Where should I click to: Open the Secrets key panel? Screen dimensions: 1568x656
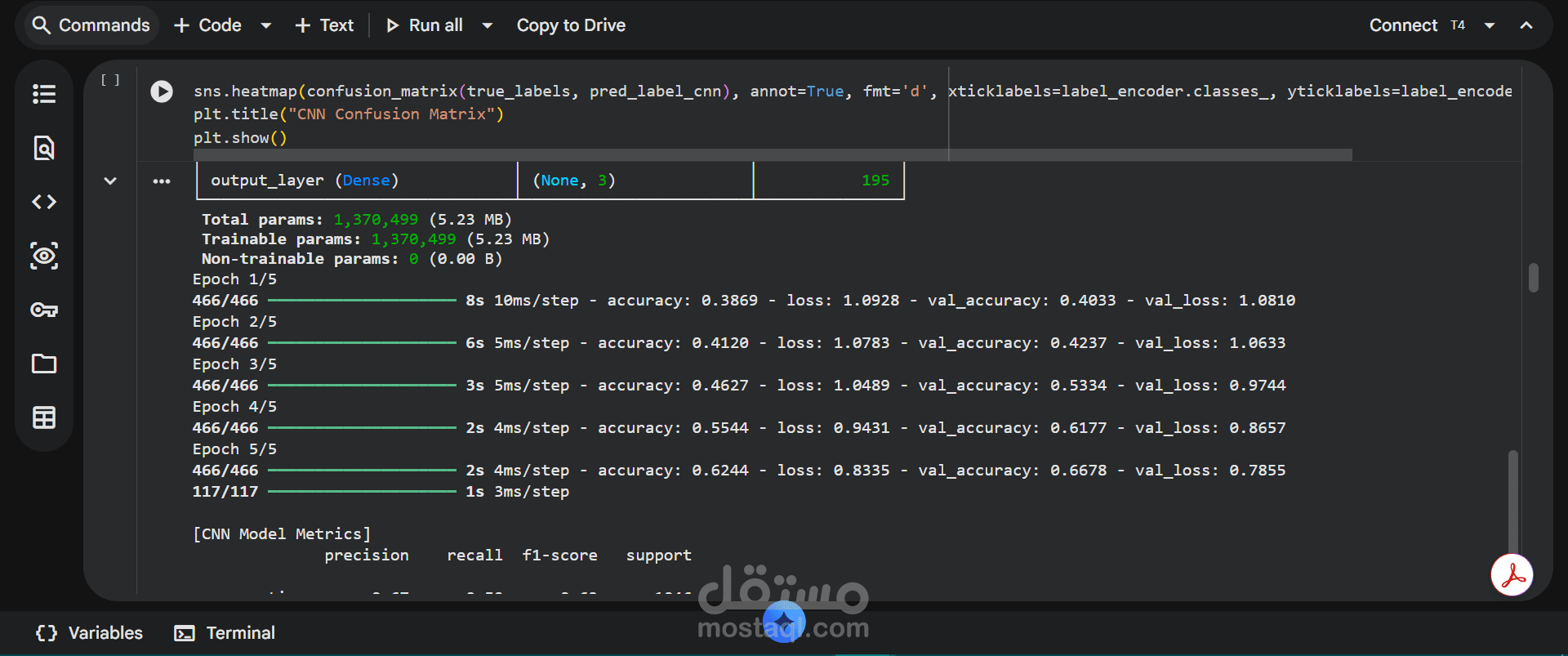coord(44,310)
